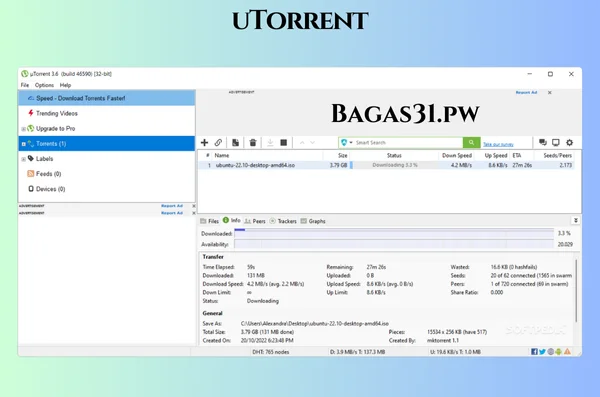
Task: Sort torrents by Seeds/Peers column header
Action: (x=554, y=155)
